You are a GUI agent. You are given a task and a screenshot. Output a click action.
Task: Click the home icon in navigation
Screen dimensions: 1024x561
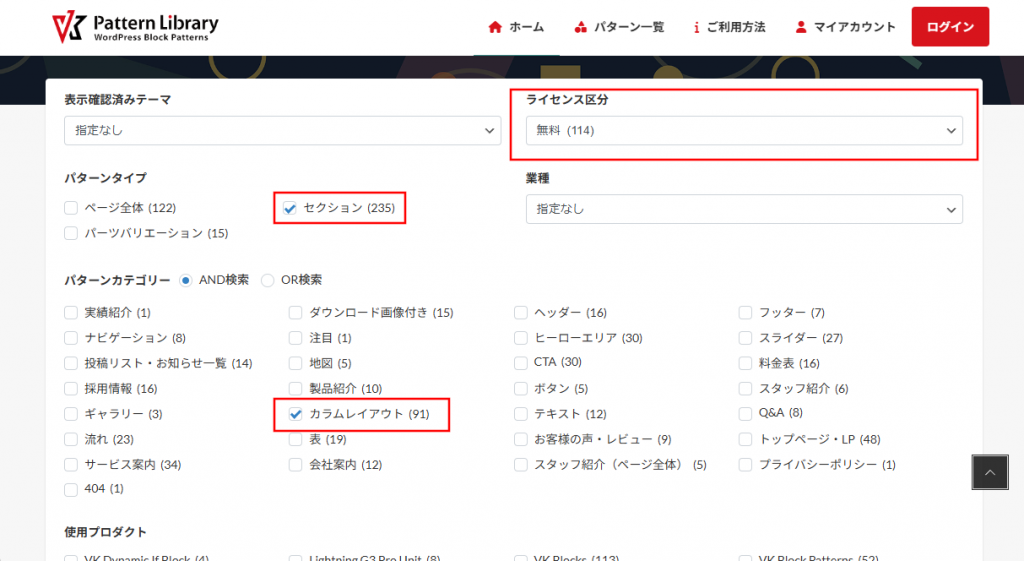(494, 27)
